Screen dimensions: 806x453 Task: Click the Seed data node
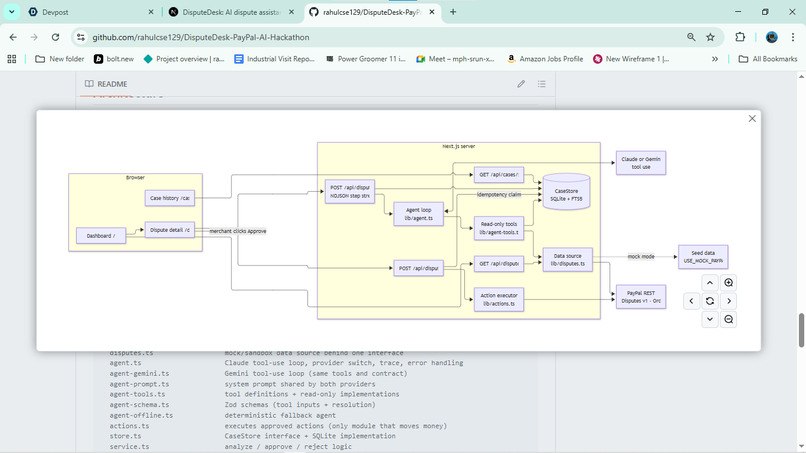pos(703,257)
